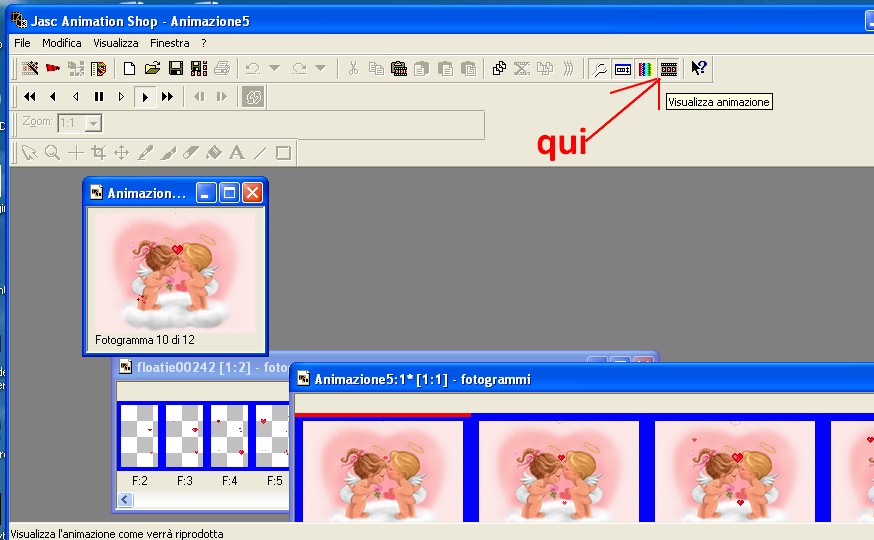Select the Arrow selection tool
874x540 pixels.
coord(29,152)
